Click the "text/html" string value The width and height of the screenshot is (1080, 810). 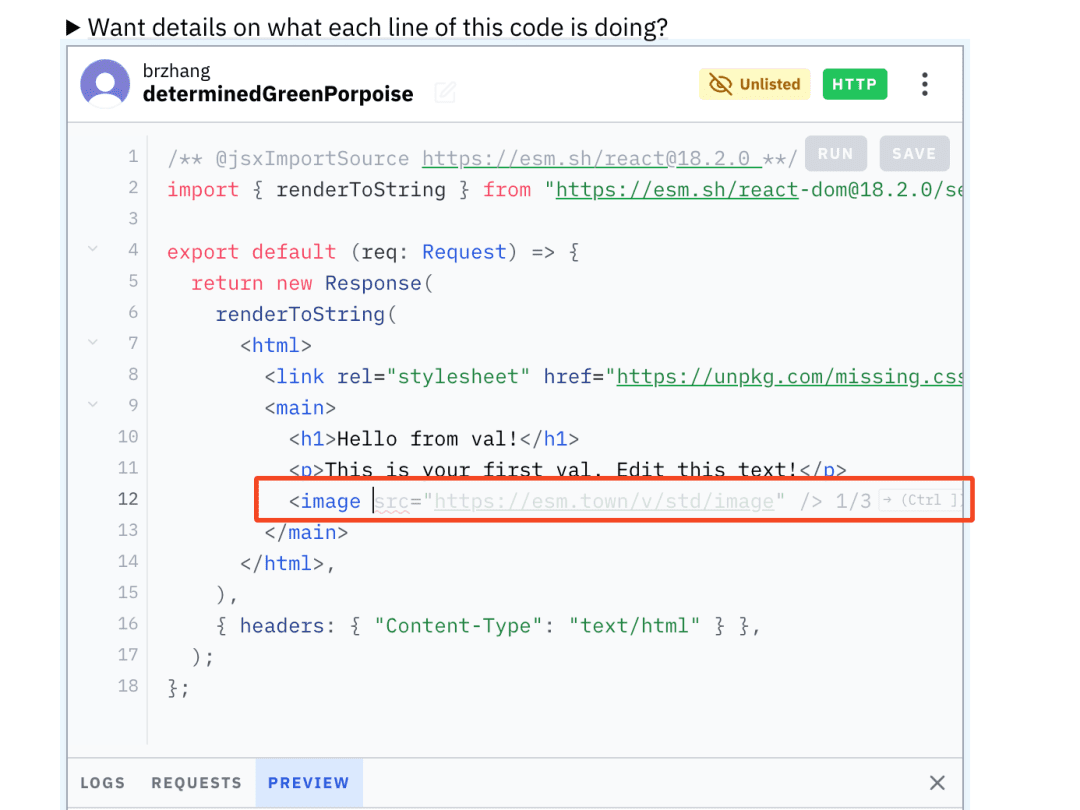pos(634,625)
